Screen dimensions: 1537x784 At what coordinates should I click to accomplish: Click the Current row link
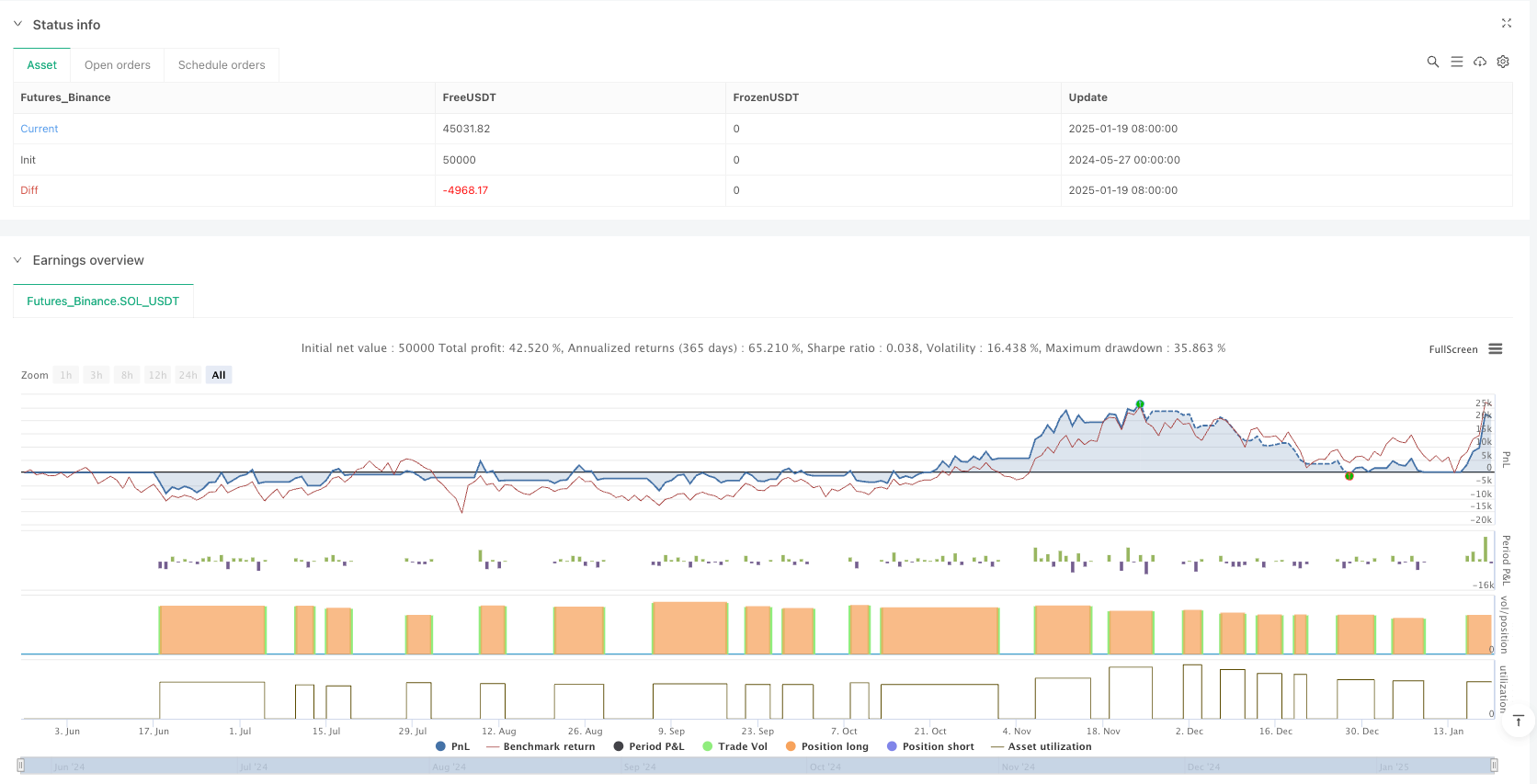coord(40,129)
